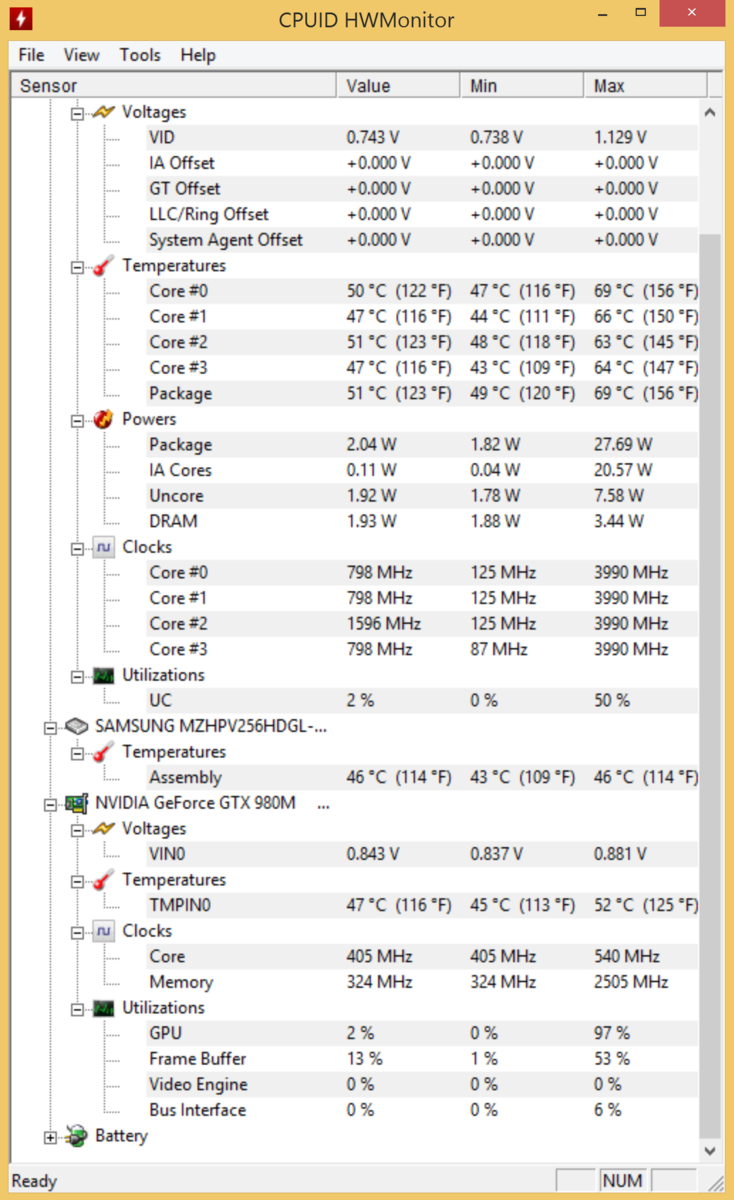Click the flame icon next to Powers
Image resolution: width=734 pixels, height=1200 pixels.
(x=104, y=419)
